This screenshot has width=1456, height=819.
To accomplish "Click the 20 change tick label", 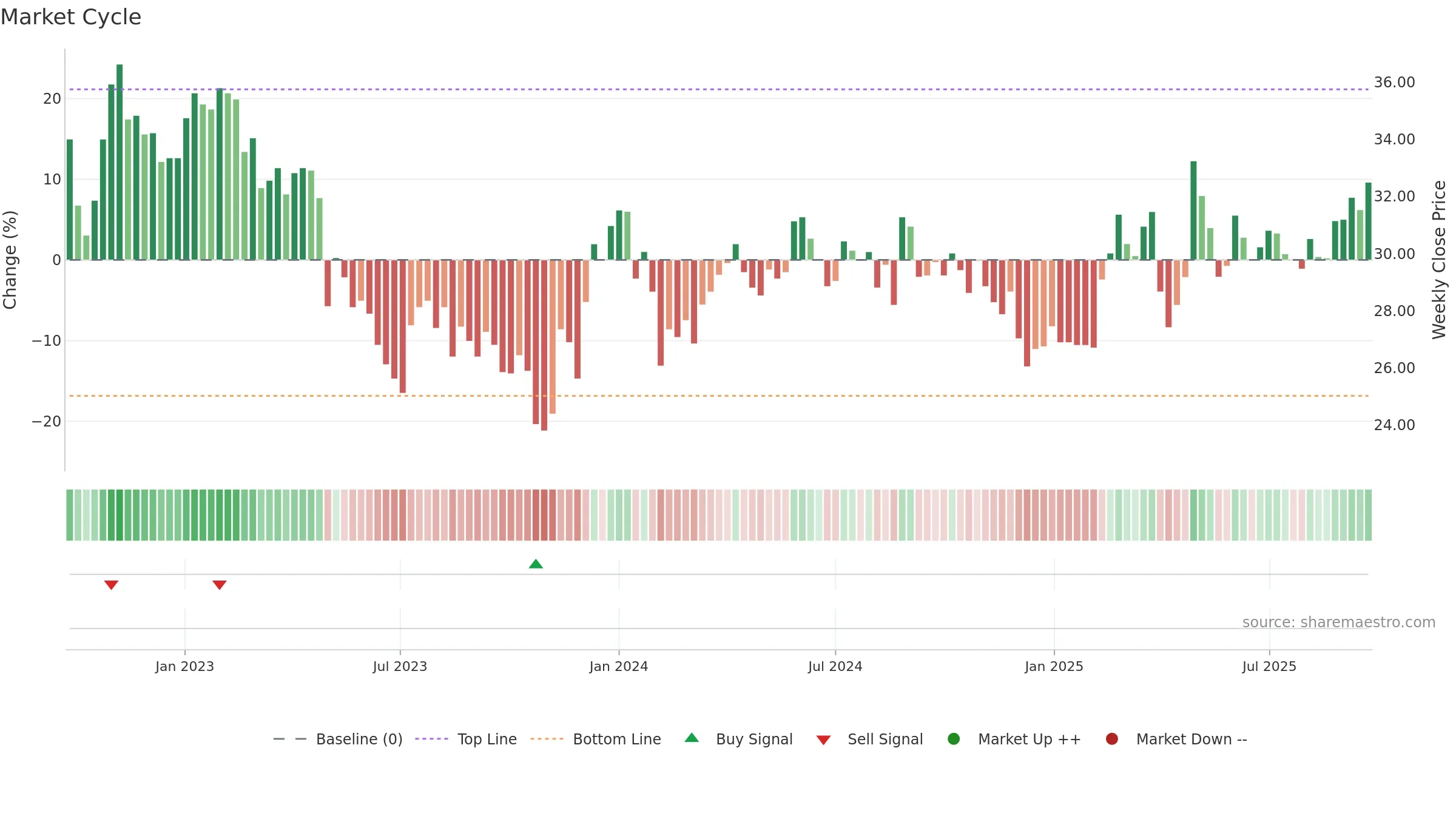I will pyautogui.click(x=52, y=99).
